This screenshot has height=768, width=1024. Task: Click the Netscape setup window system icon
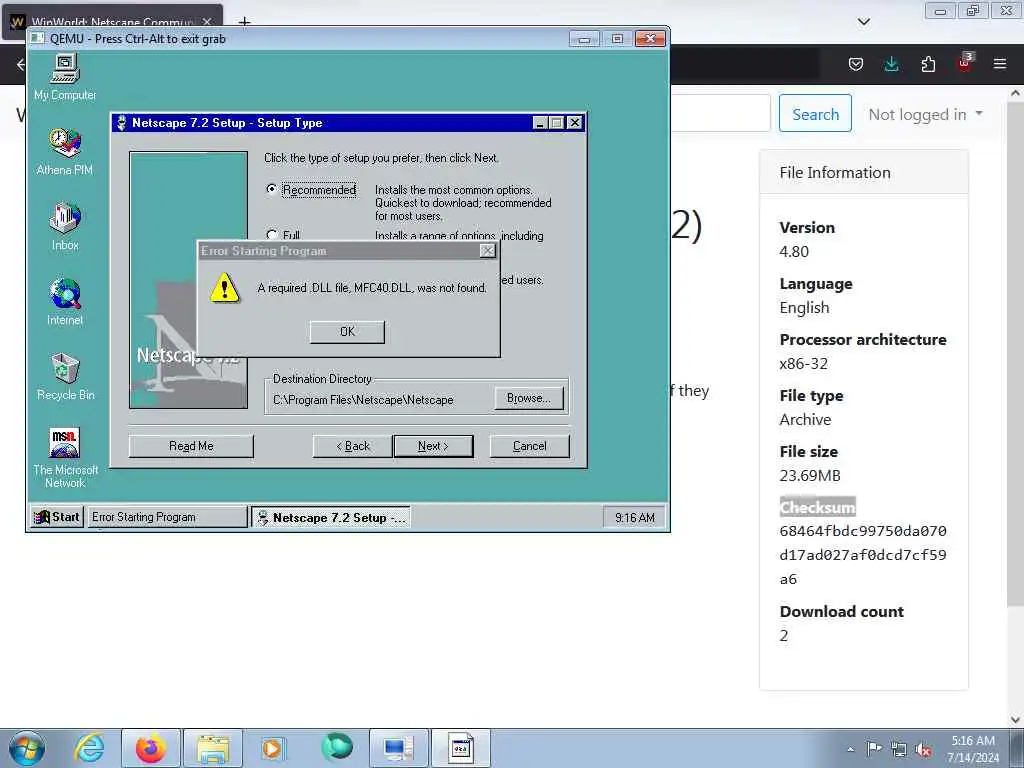121,123
